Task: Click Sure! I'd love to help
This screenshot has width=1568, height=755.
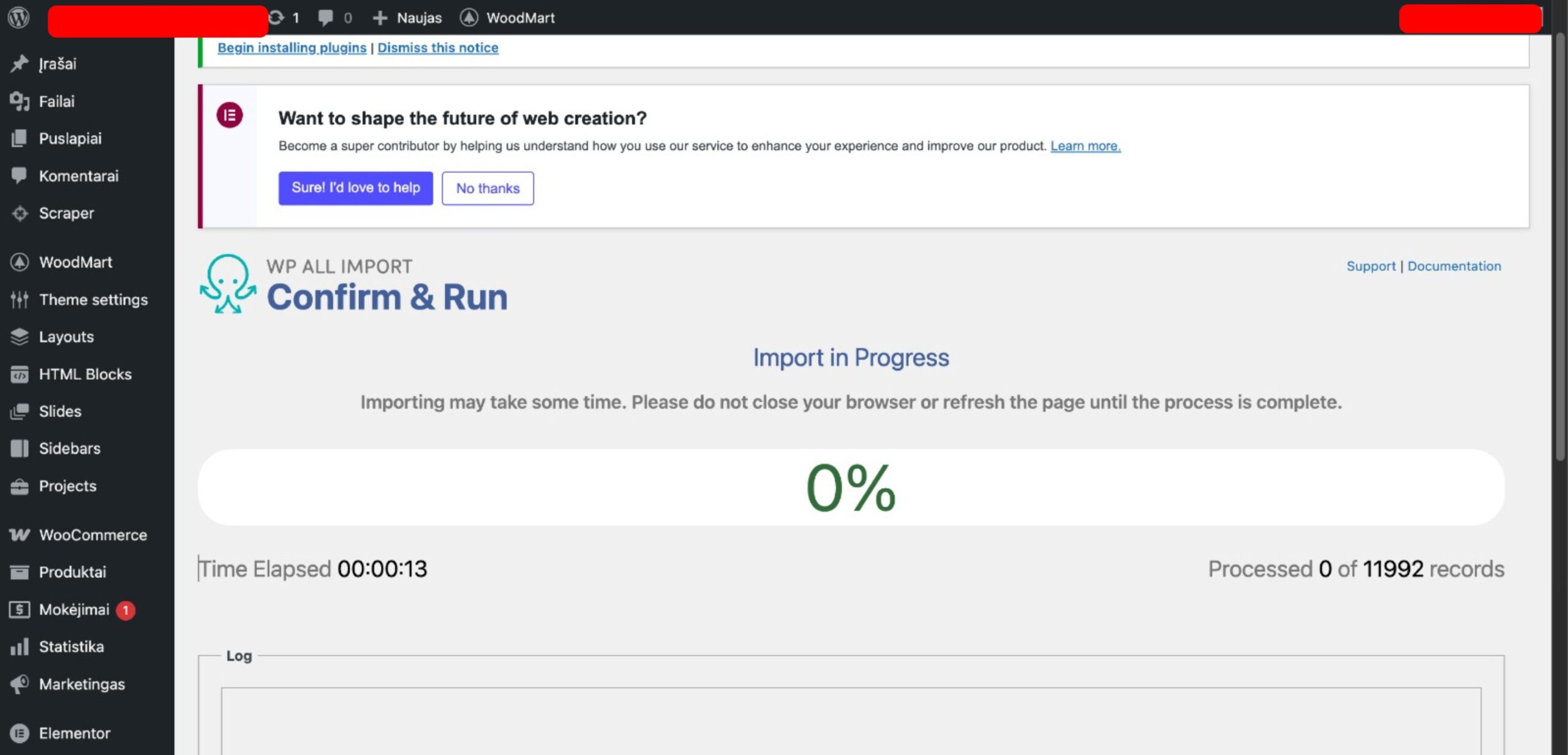Action: tap(355, 188)
